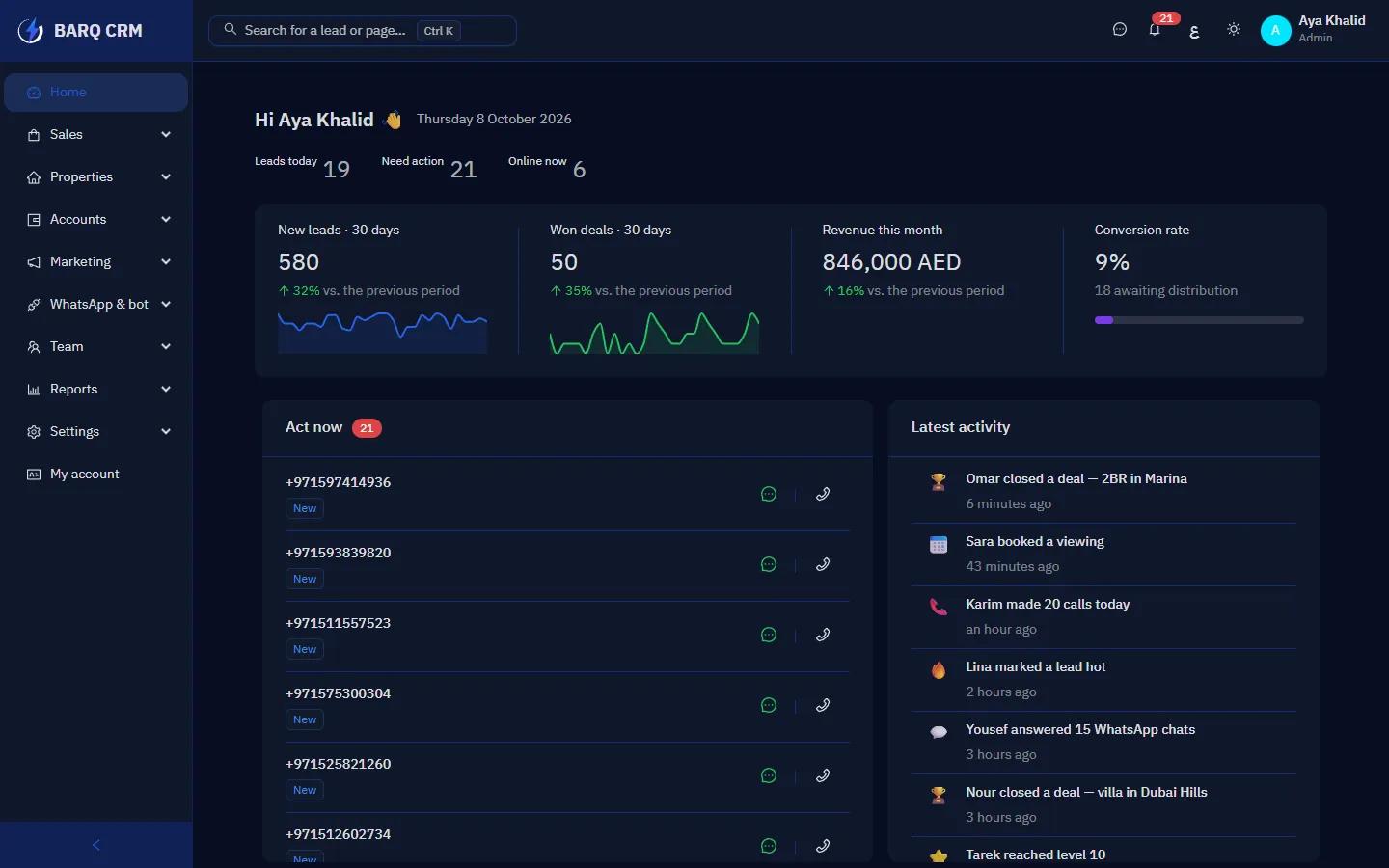Click the Conversion rate progress bar
This screenshot has width=1389, height=868.
(1199, 320)
